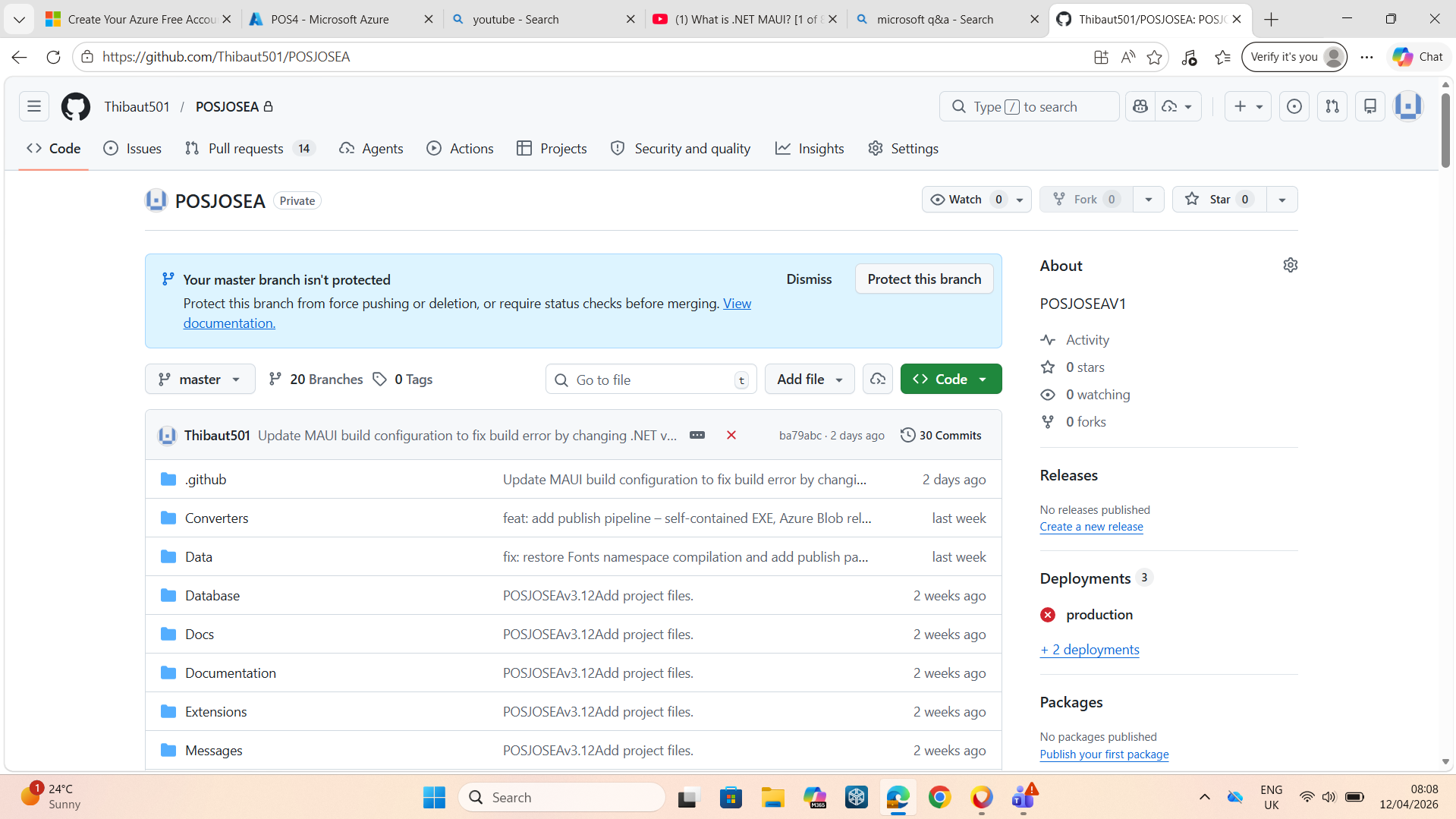Open the issues inbox icon in header
1456x819 pixels.
[x=1294, y=107]
